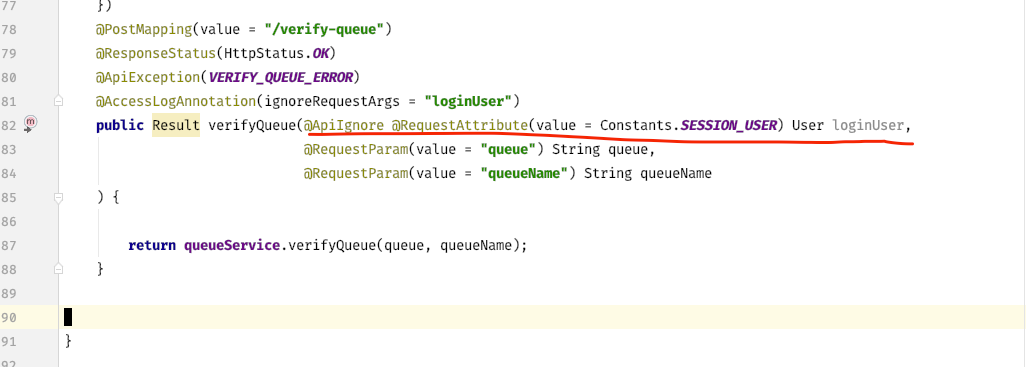Click the @ApiException annotation

147,77
